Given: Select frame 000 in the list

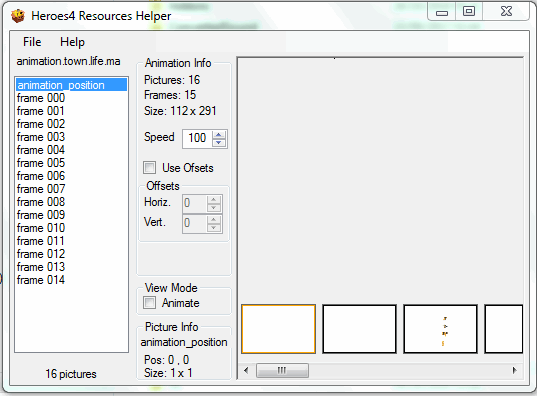Looking at the screenshot, I should tap(71, 98).
